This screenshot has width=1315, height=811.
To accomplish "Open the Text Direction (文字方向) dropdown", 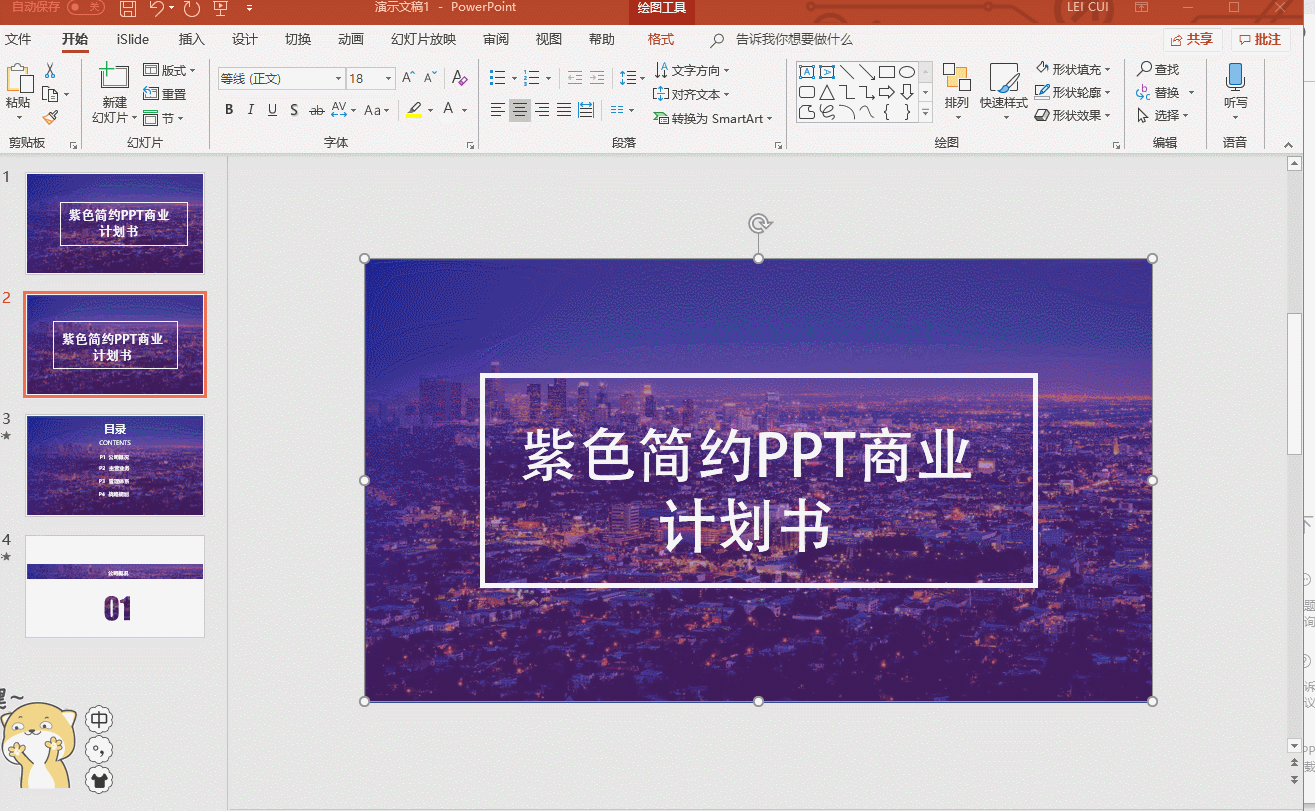I will point(692,70).
